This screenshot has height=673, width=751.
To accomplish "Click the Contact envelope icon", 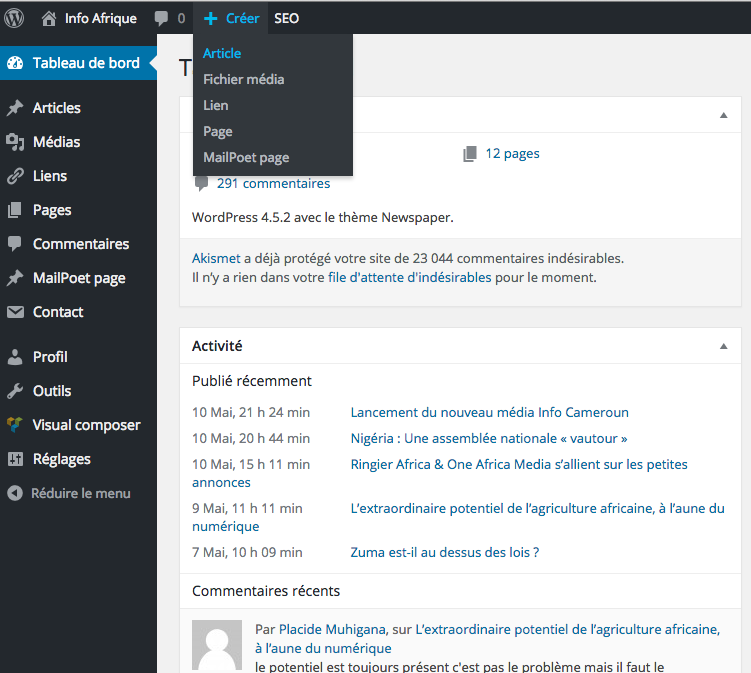I will coord(15,312).
